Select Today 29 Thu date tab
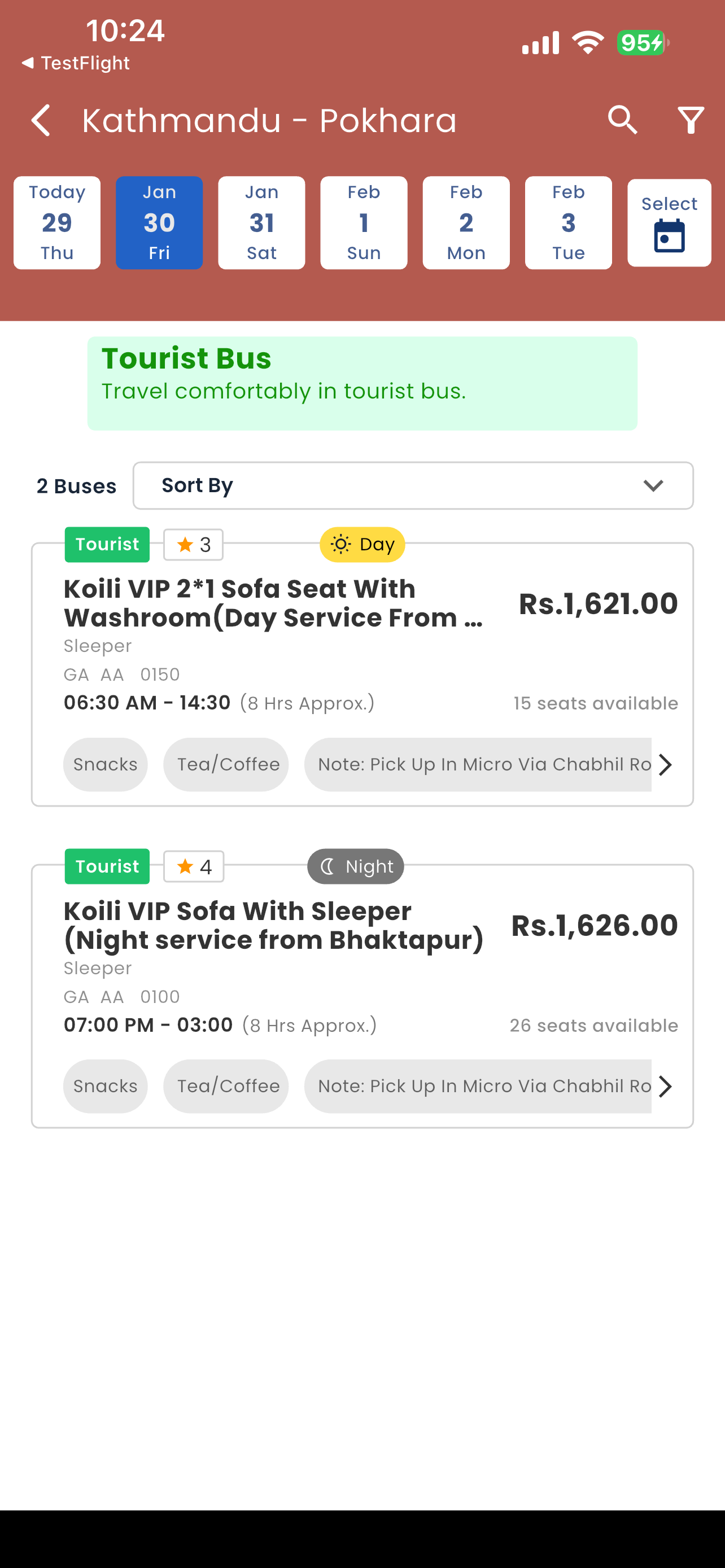Screen dimensions: 725x1568 pos(57,223)
